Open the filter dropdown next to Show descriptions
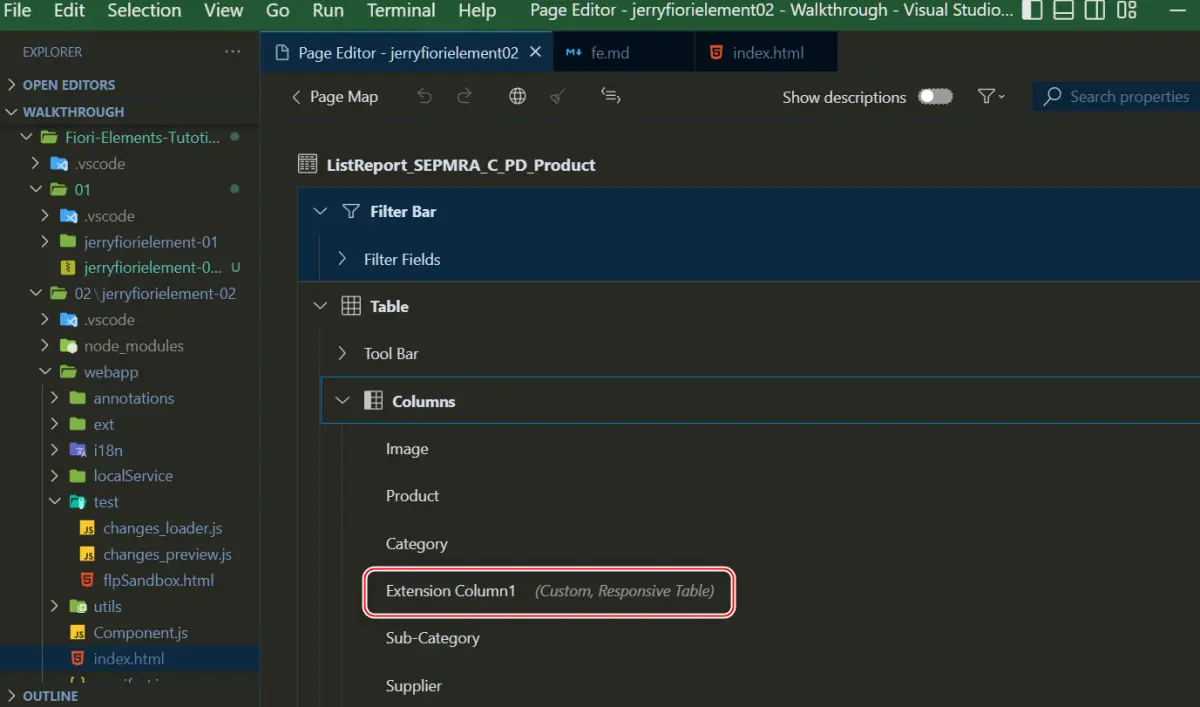 point(990,97)
